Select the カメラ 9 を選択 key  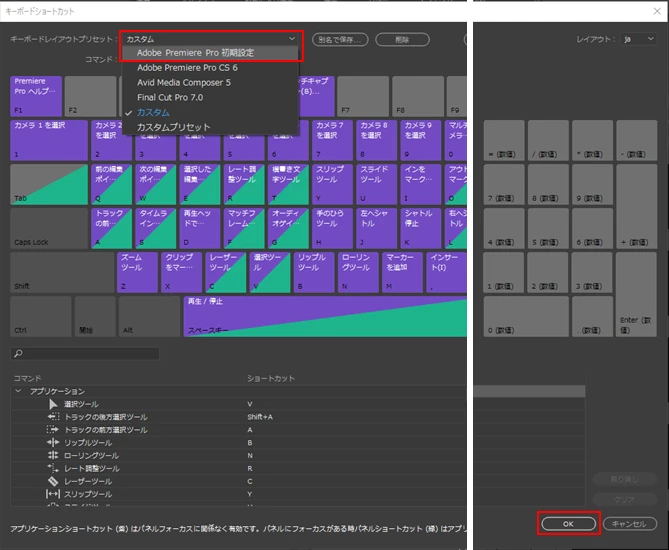[421, 140]
